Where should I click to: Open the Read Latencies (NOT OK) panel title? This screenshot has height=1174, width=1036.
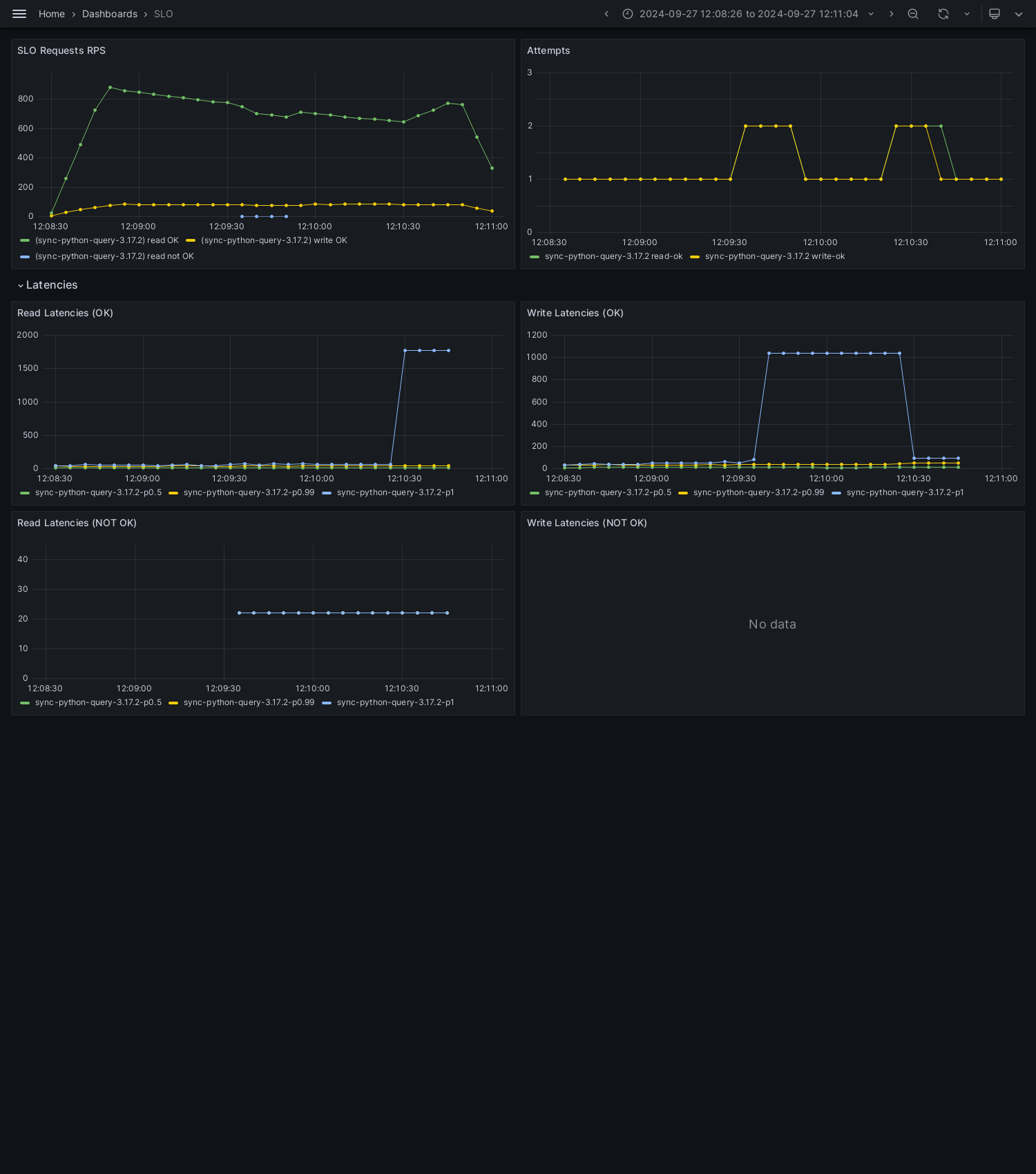pyautogui.click(x=77, y=523)
